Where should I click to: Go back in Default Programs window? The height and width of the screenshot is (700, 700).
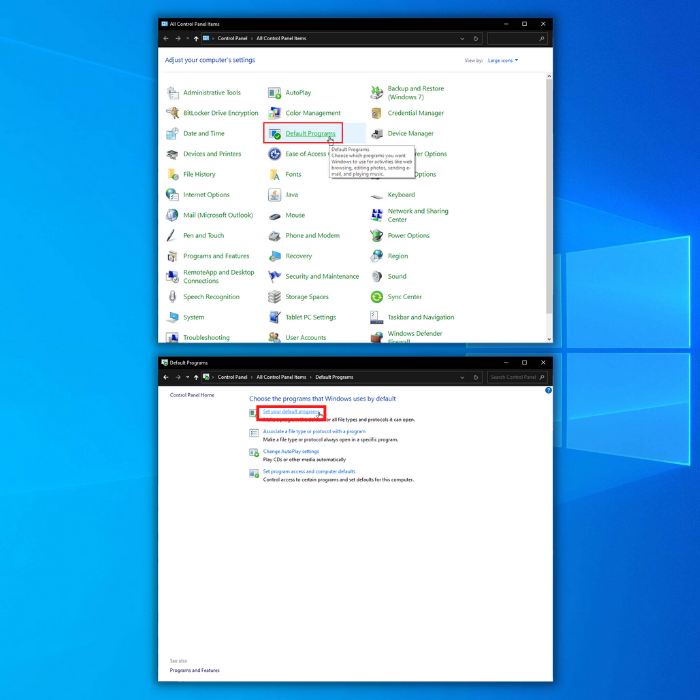tap(166, 378)
